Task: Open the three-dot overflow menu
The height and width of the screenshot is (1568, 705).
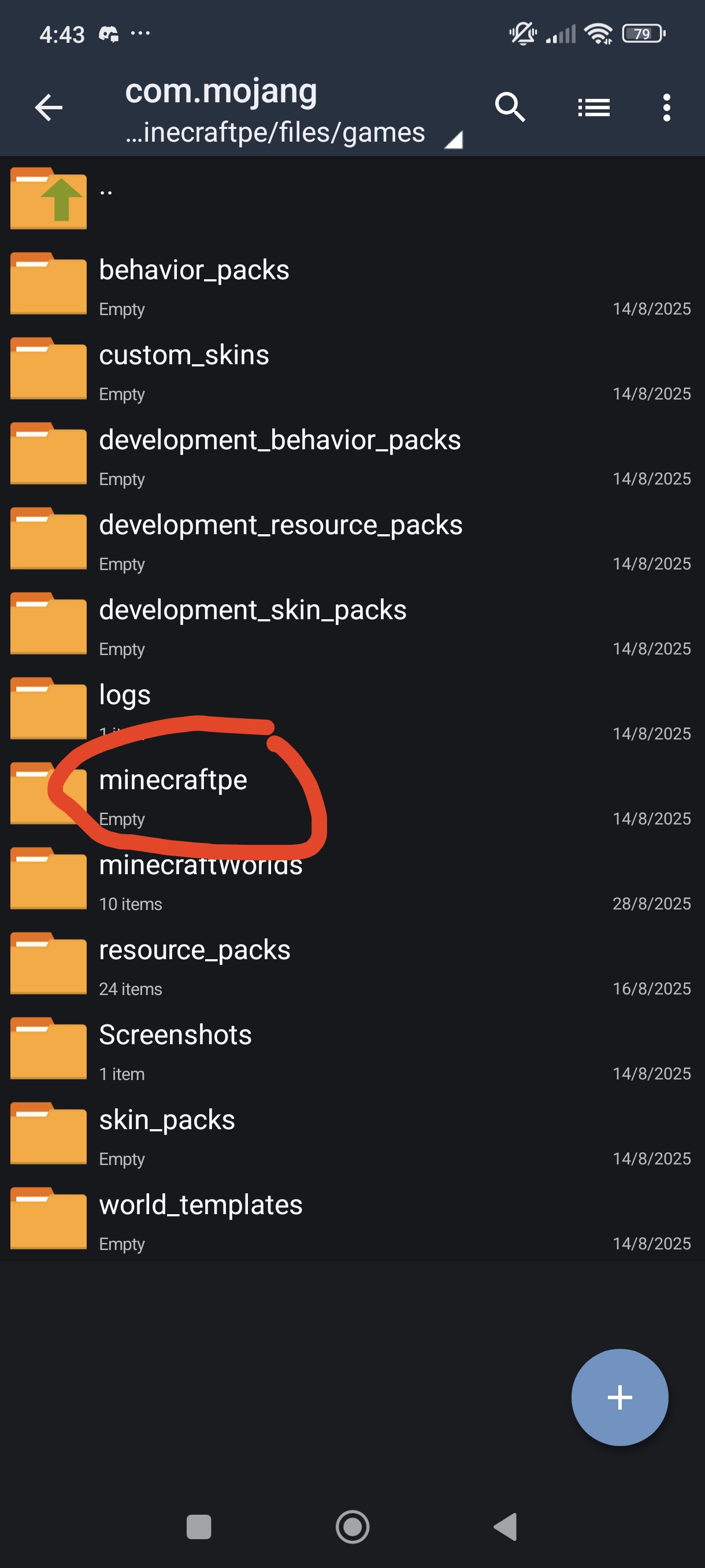Action: tap(667, 108)
